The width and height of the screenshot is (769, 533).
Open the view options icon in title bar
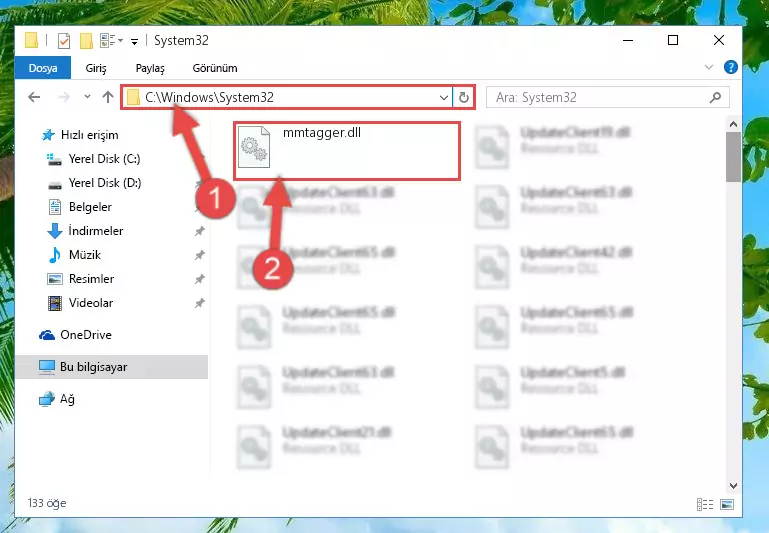tap(107, 41)
